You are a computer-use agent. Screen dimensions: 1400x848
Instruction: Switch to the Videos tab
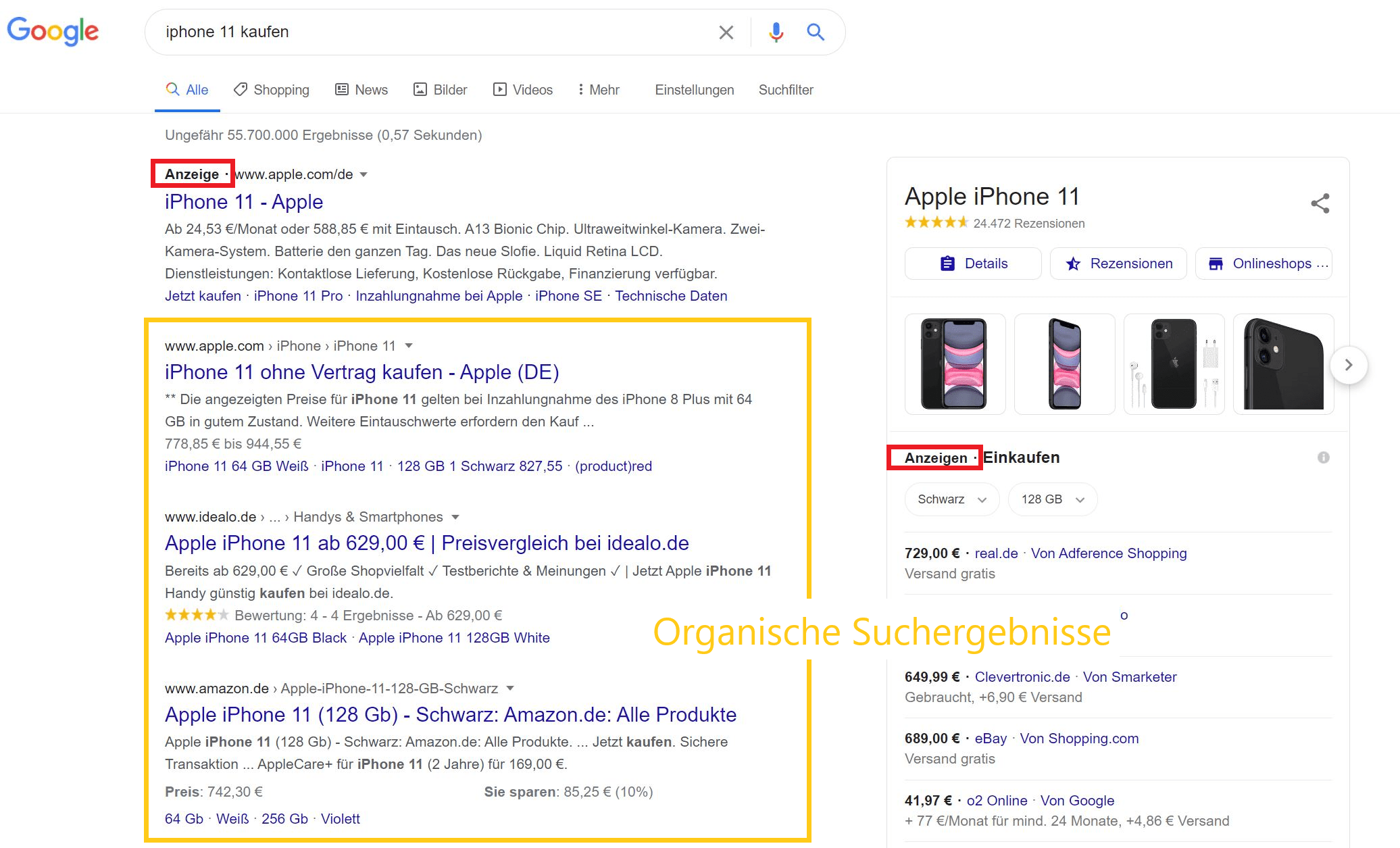tap(523, 90)
